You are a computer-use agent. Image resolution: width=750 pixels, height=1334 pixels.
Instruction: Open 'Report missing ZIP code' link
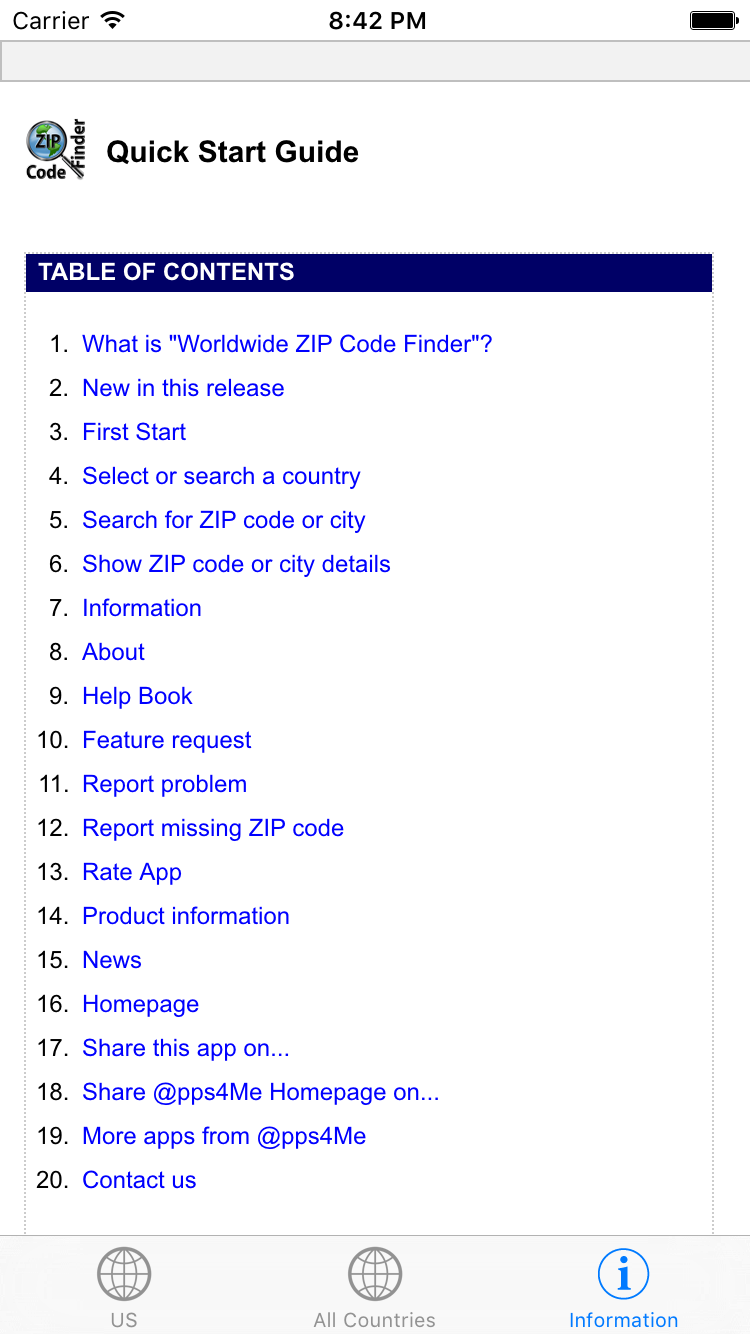click(x=213, y=828)
